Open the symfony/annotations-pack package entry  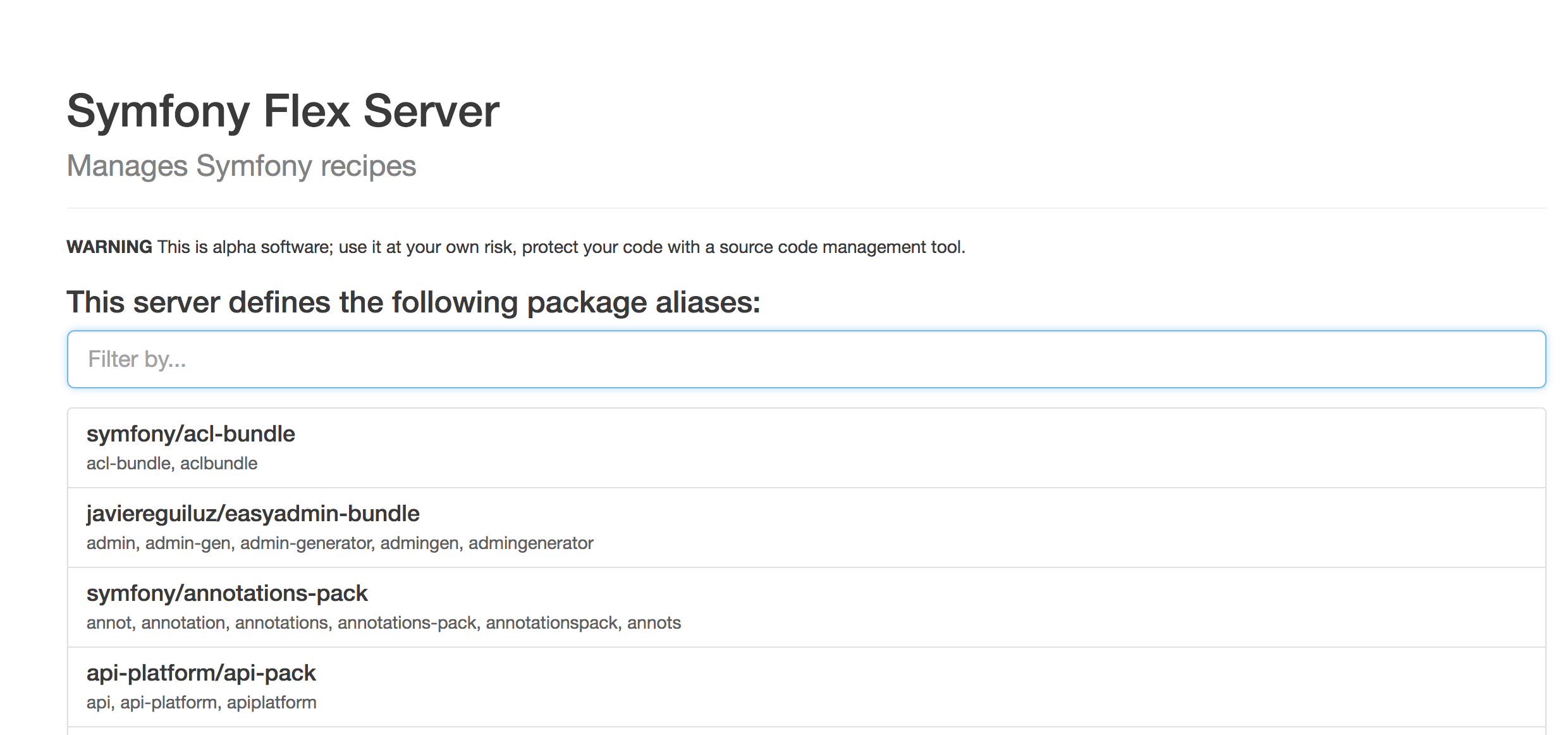coord(227,594)
